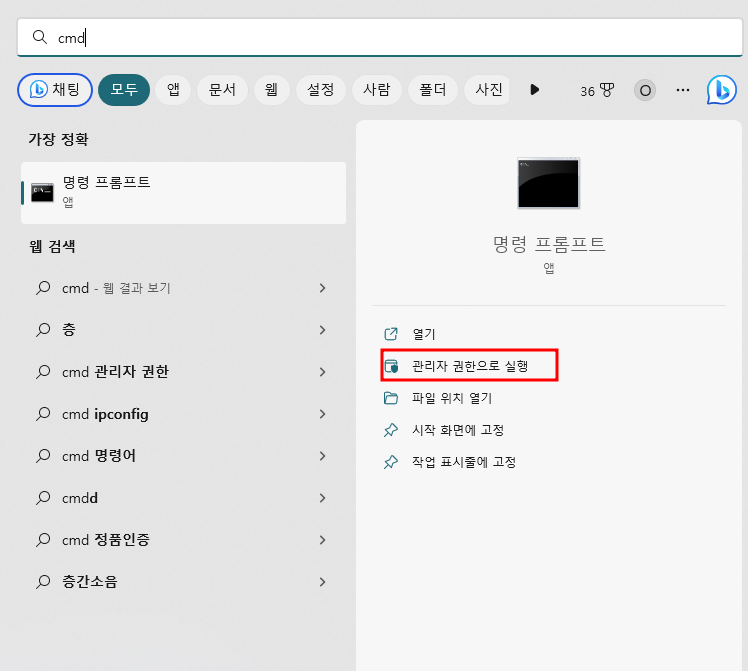Click search icon beside 'cmd 정품인증' suggestion

(x=43, y=540)
